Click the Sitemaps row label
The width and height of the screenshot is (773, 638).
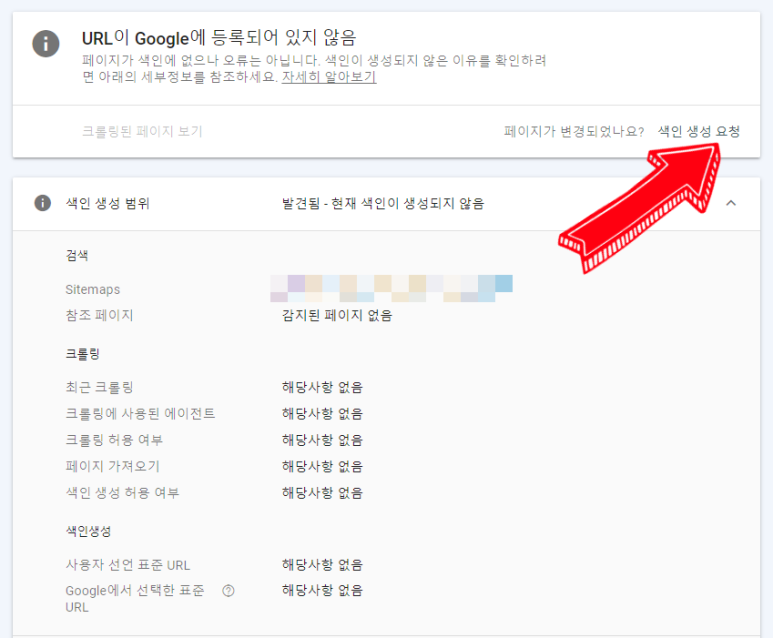93,289
